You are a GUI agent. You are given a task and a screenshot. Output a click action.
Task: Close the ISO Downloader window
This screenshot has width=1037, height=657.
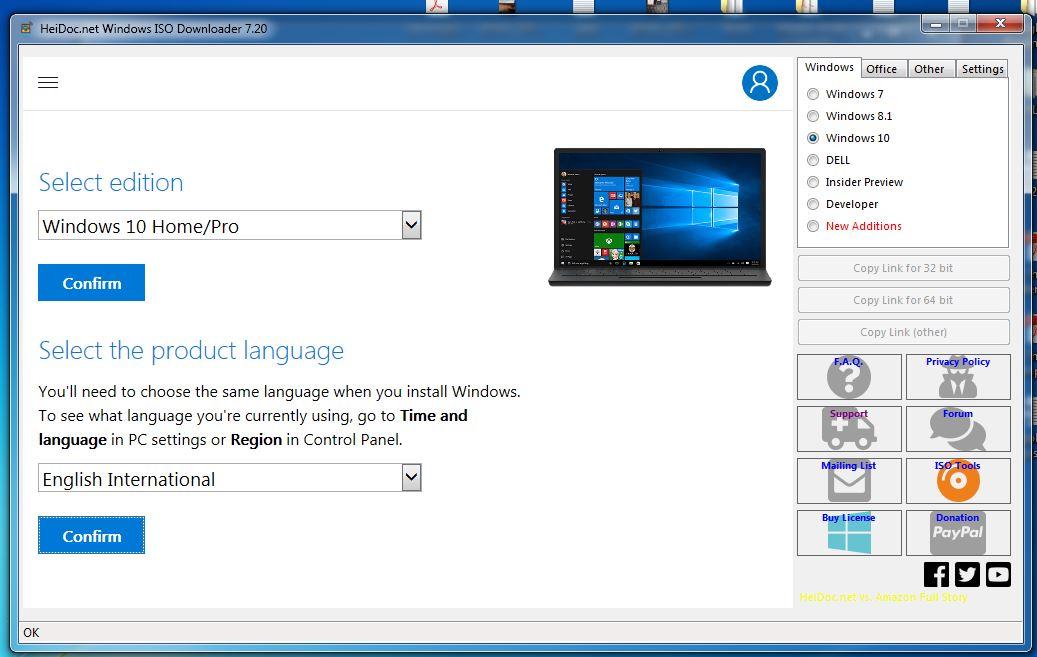point(1001,24)
